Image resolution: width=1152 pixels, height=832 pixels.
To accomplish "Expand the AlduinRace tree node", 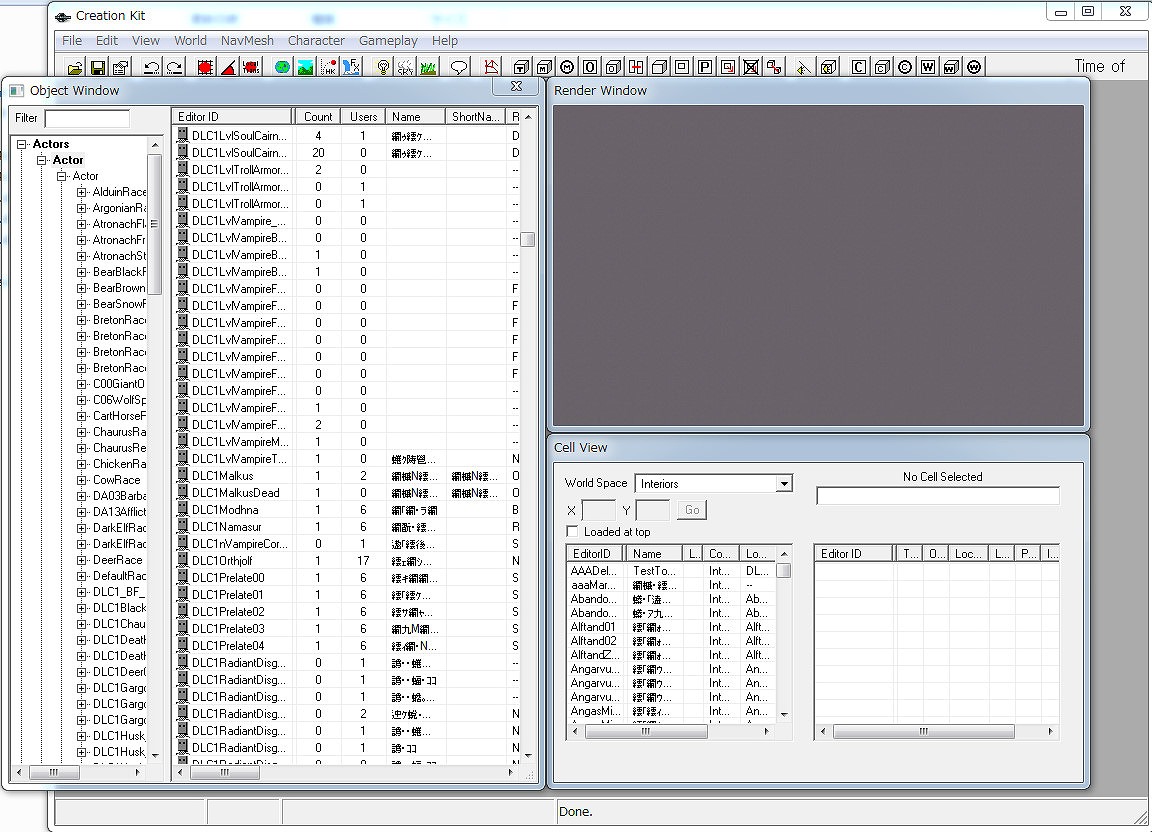I will pos(82,192).
